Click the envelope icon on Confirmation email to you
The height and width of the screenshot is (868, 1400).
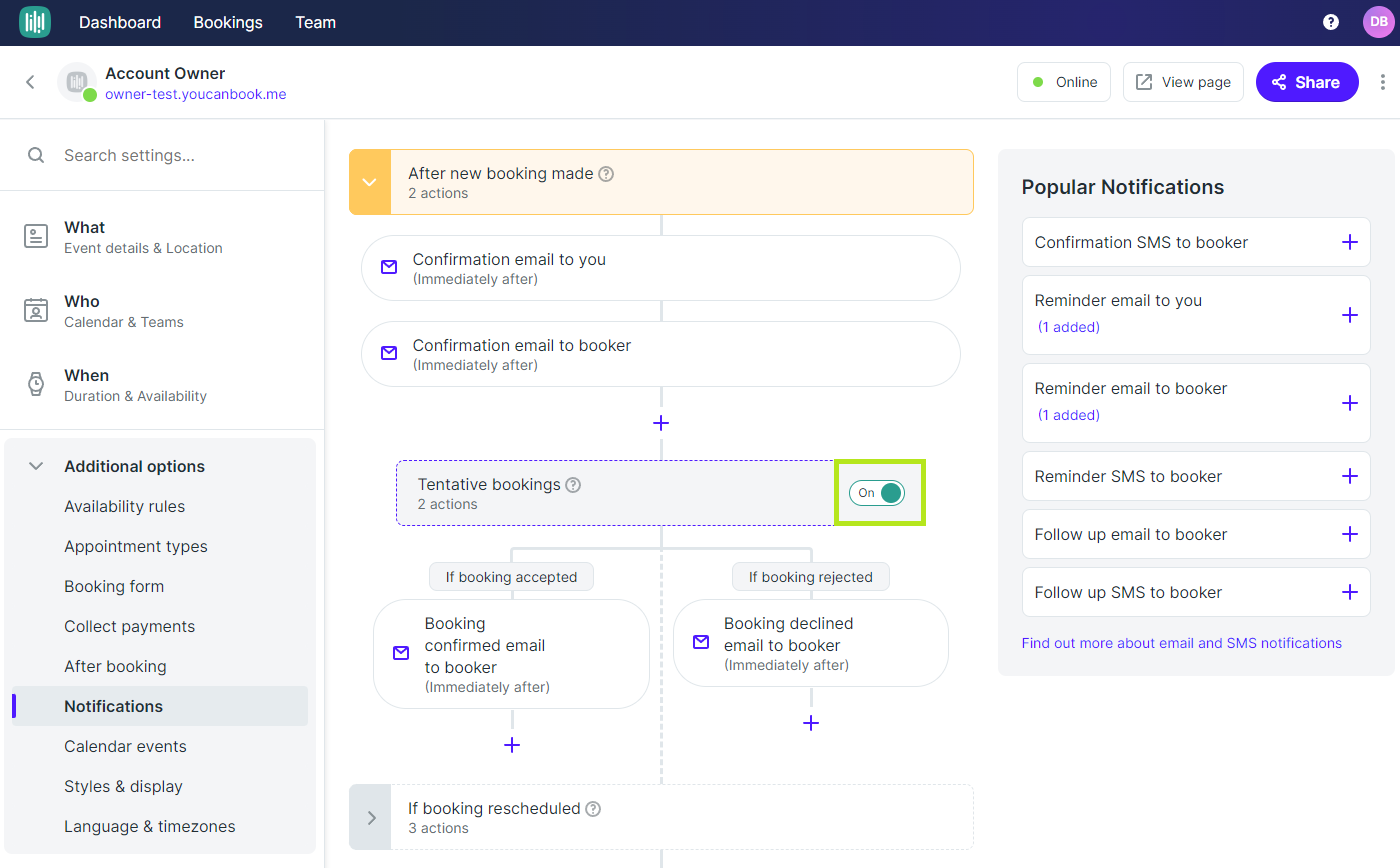(388, 267)
